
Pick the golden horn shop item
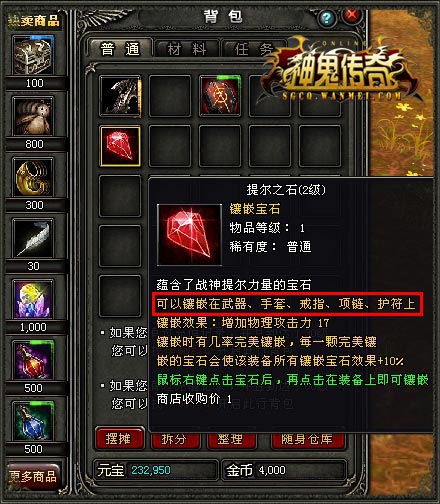click(33, 177)
